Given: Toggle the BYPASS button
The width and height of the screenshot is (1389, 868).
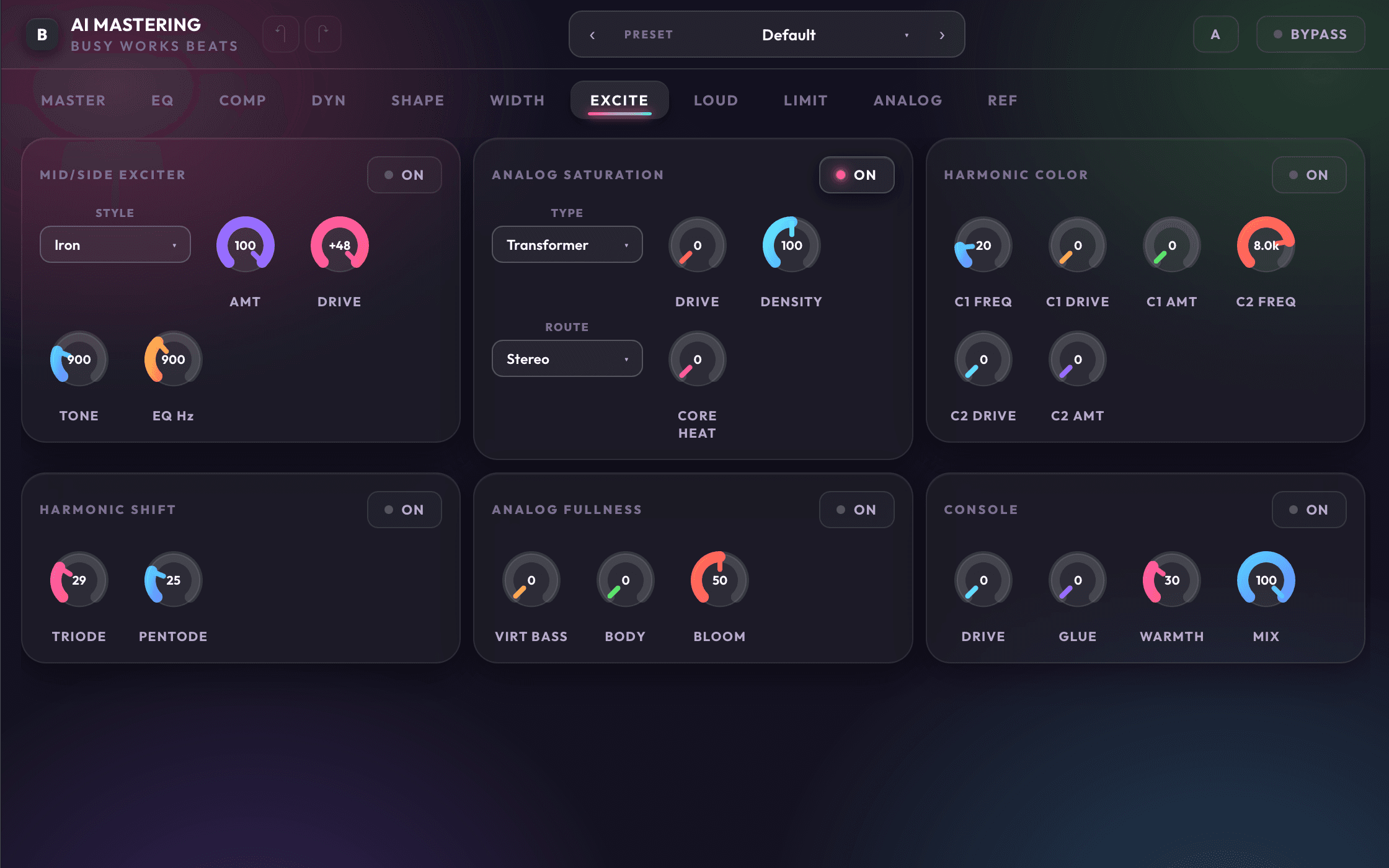Looking at the screenshot, I should tap(1310, 34).
